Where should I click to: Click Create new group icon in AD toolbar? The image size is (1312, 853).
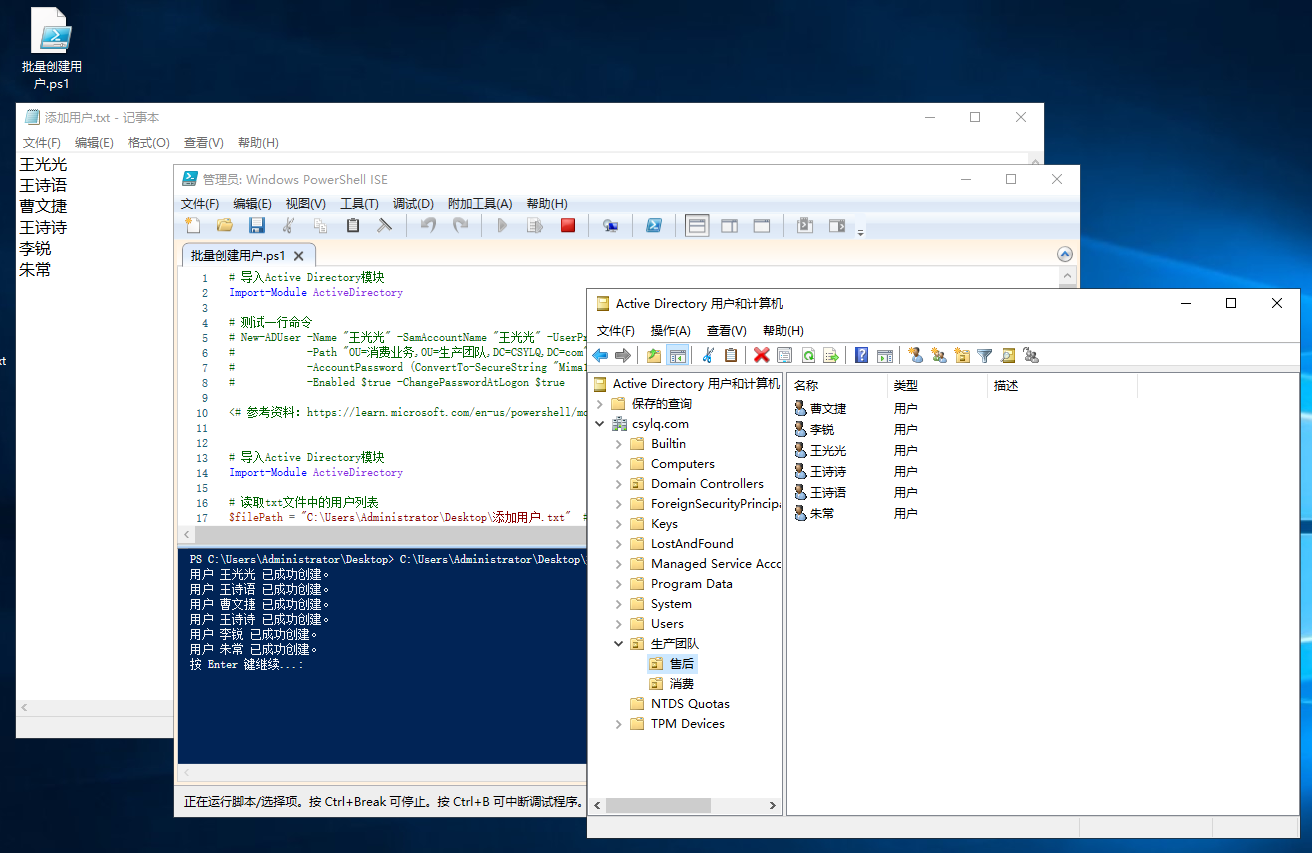tap(938, 355)
